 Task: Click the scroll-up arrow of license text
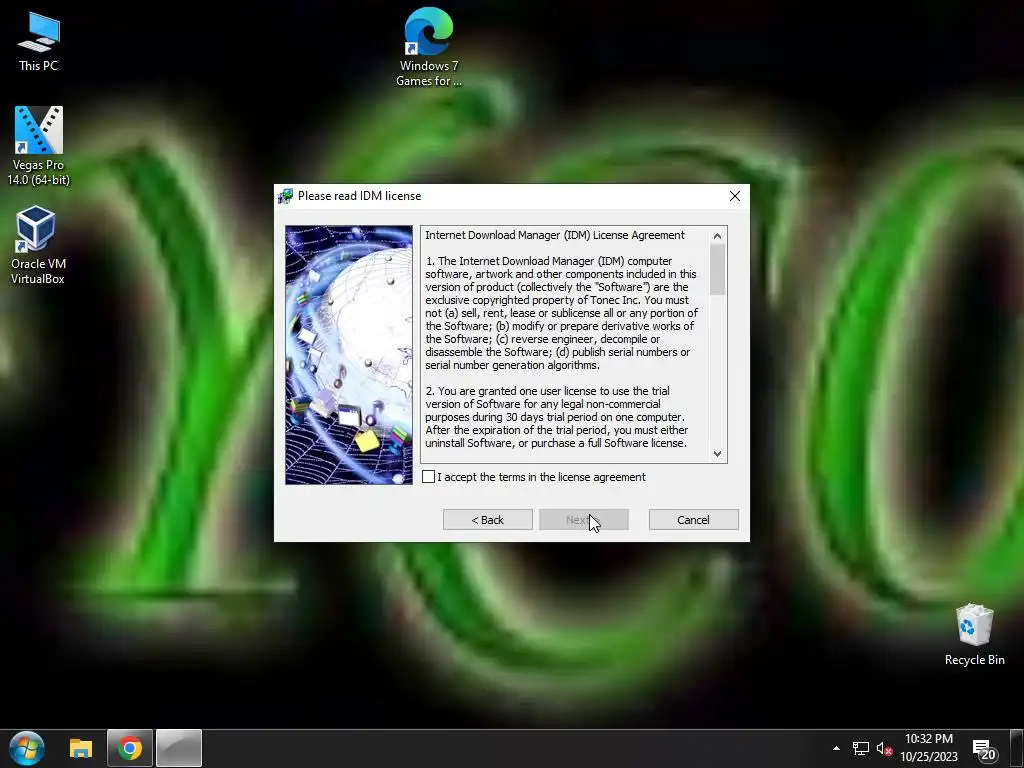coord(718,236)
